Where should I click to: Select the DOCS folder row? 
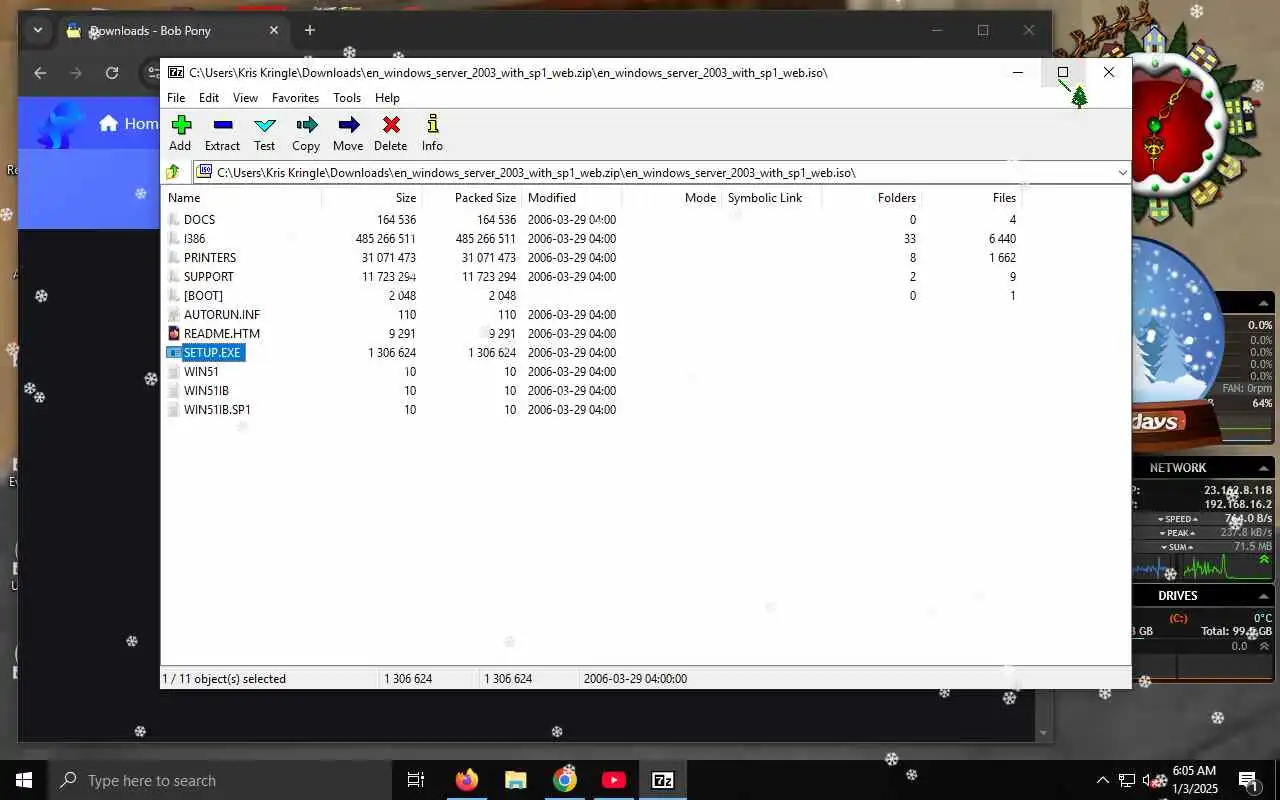pyautogui.click(x=199, y=220)
